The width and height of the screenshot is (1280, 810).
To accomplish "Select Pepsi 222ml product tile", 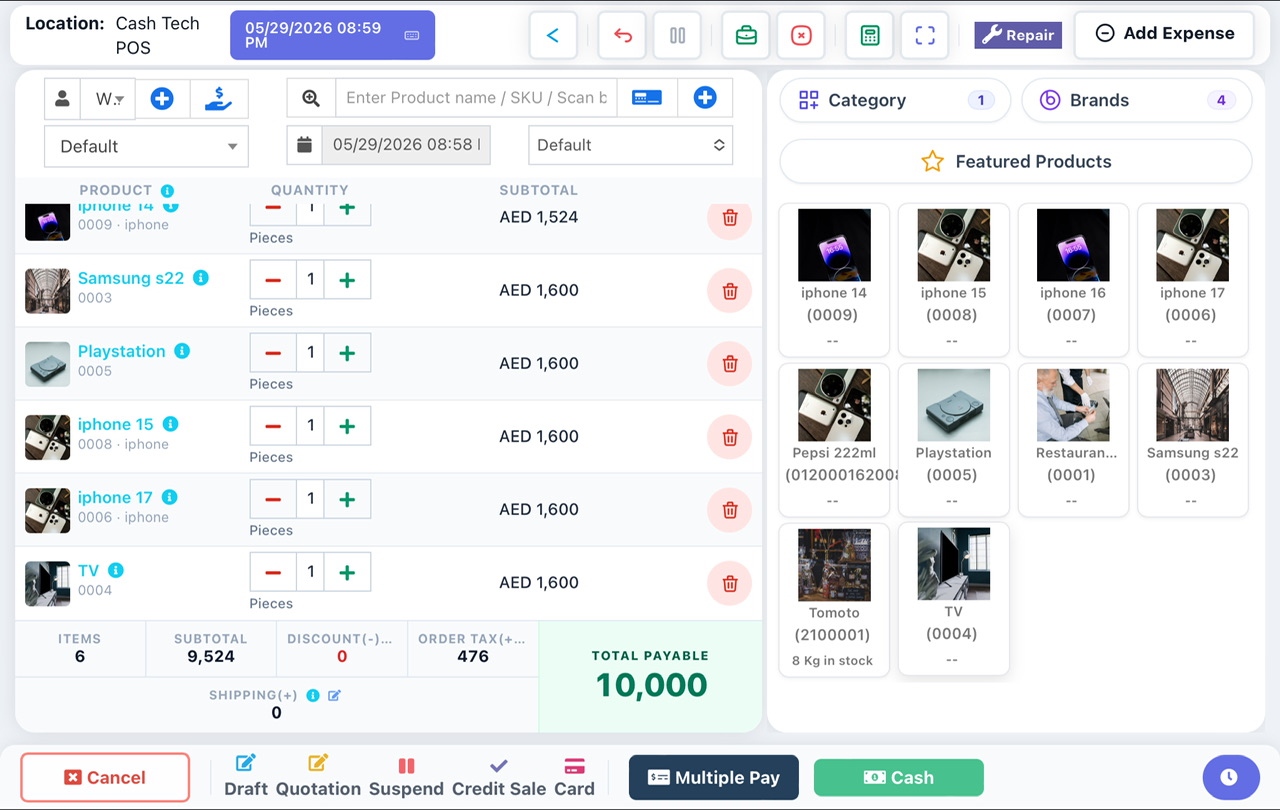I will [834, 439].
